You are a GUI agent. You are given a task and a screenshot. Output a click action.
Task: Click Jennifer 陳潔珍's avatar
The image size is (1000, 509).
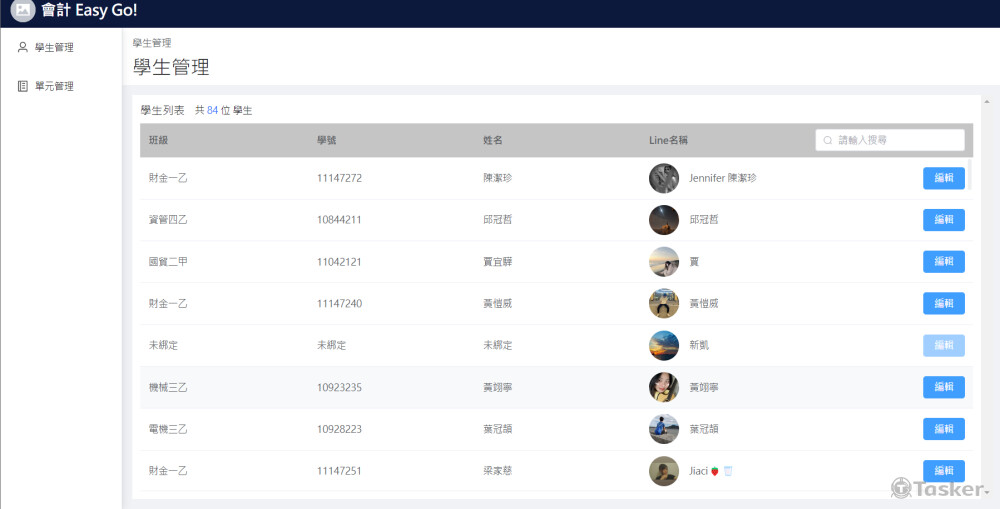pyautogui.click(x=664, y=179)
